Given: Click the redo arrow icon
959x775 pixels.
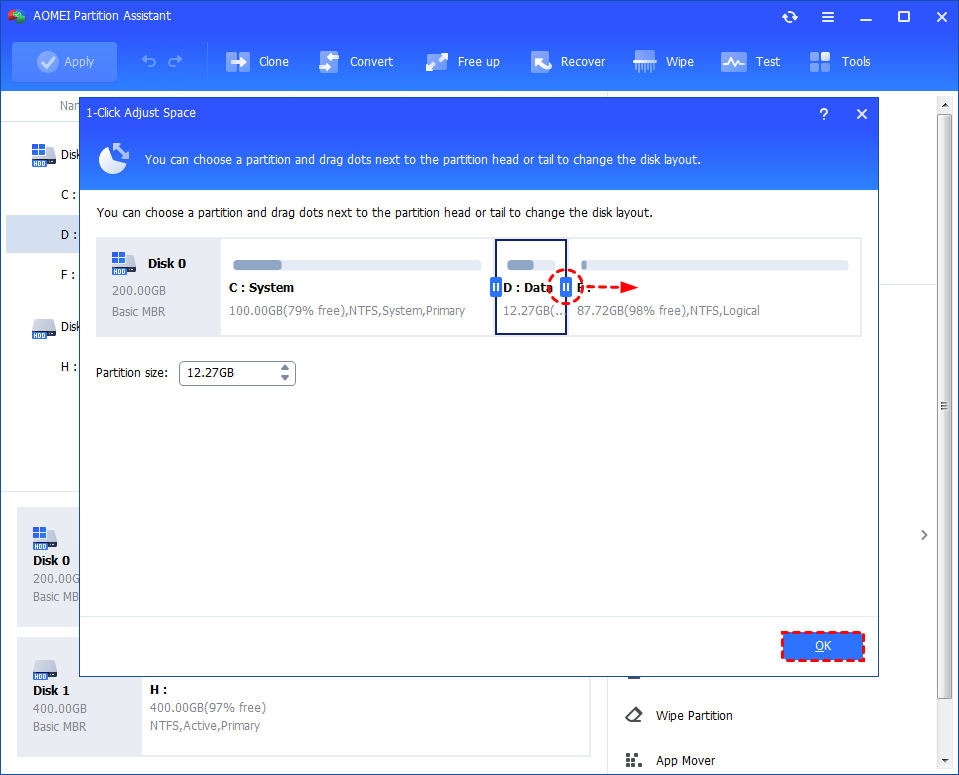Looking at the screenshot, I should point(176,61).
